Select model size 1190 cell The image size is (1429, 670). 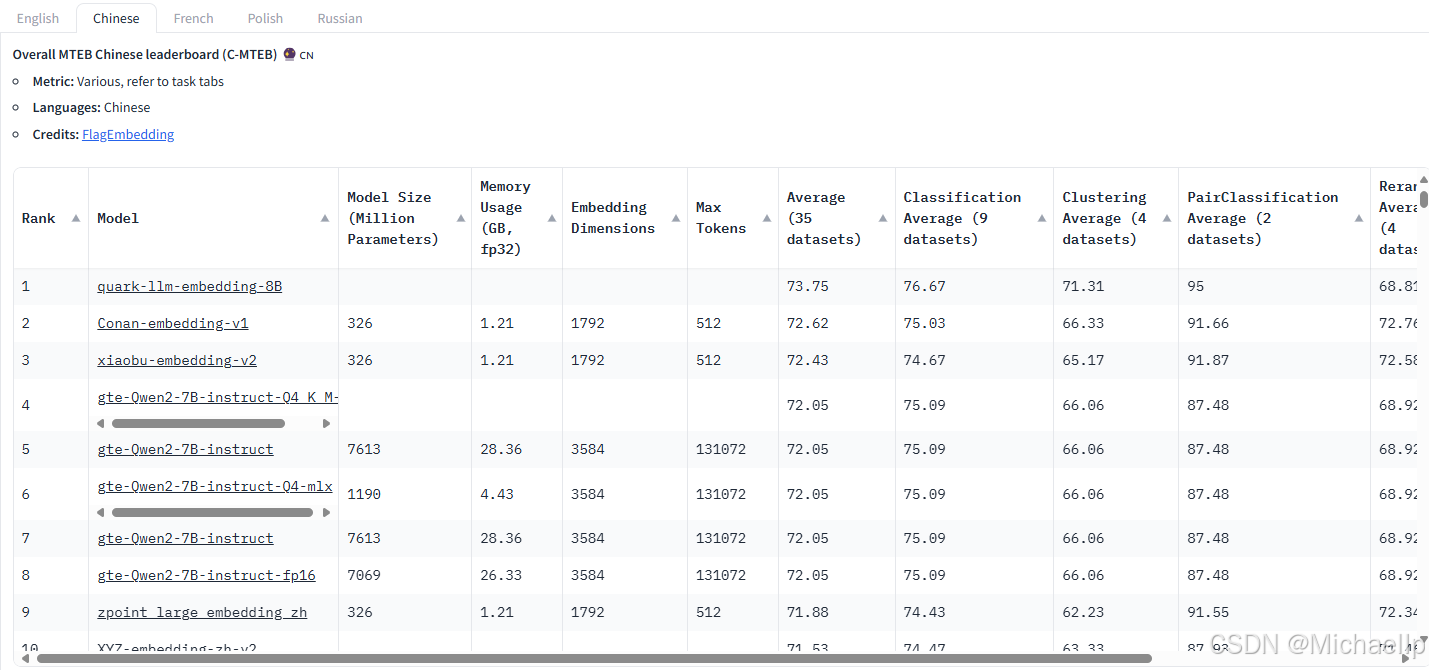[x=405, y=494]
